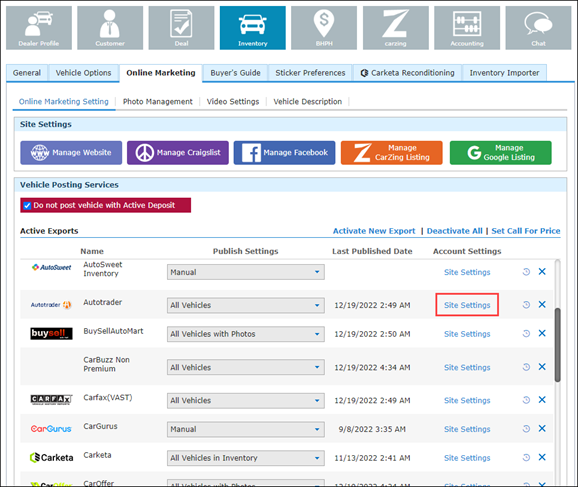Screen dimensions: 578x487
Task: Remove the Autotrader export
Action: [542, 304]
